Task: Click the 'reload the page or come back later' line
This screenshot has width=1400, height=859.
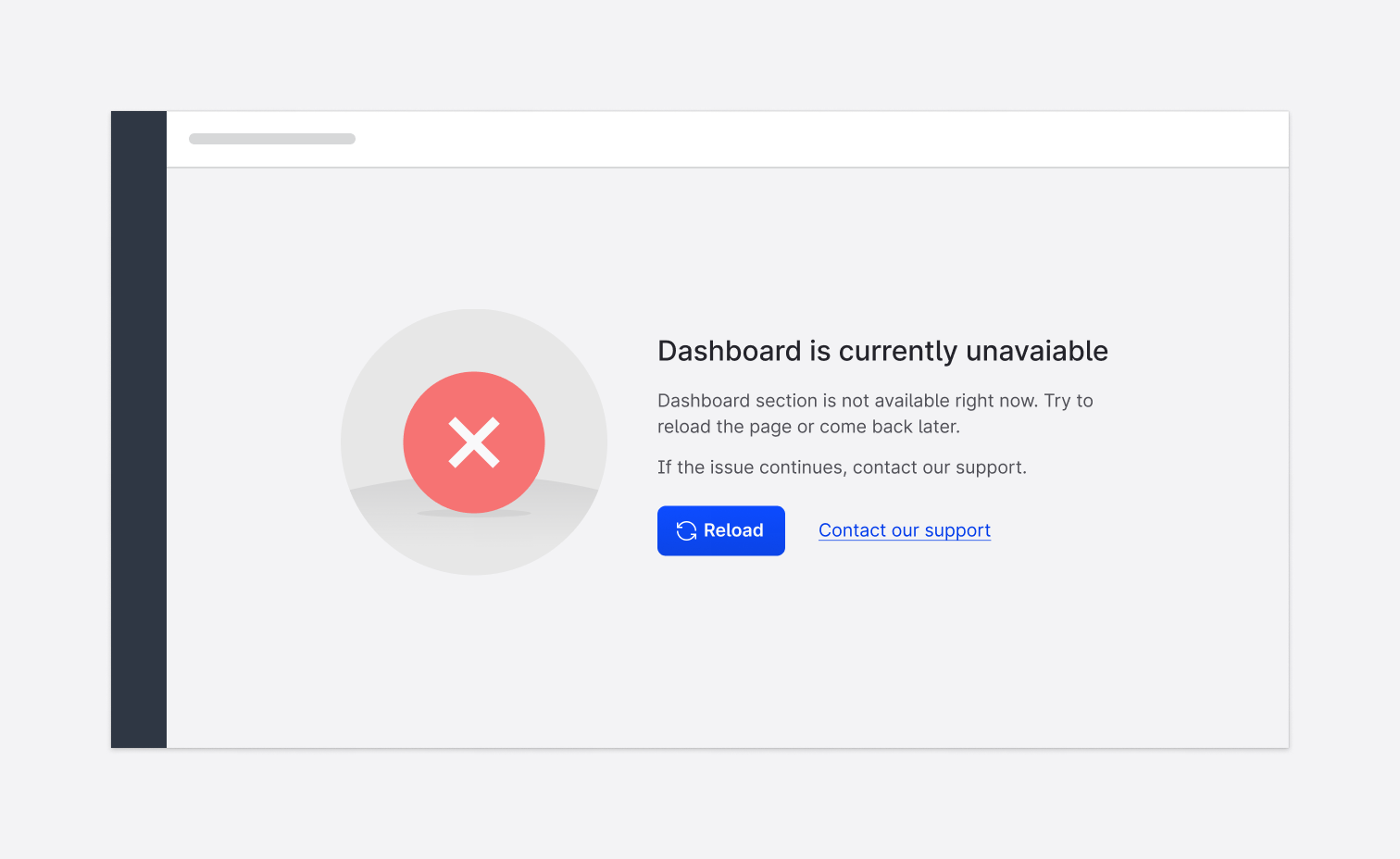Action: click(807, 427)
